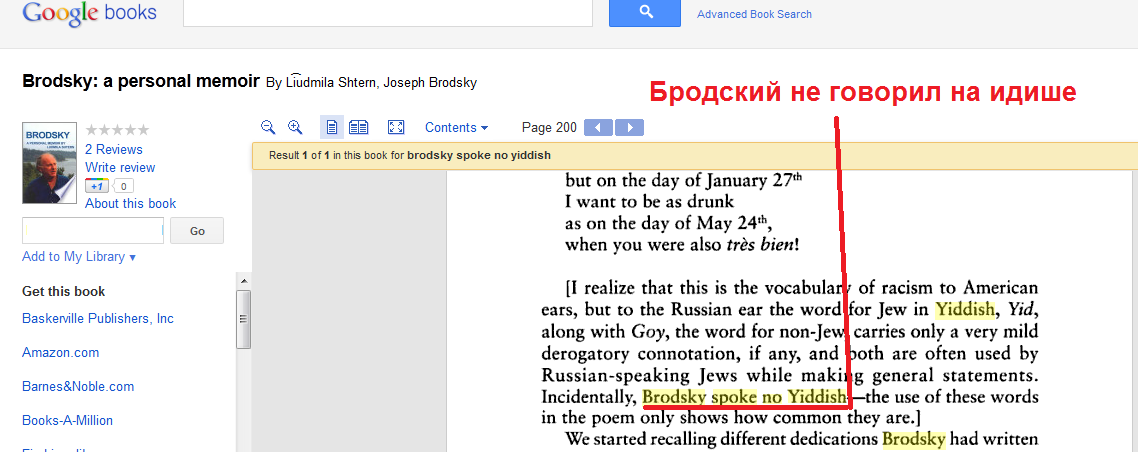Go to the next page

[x=629, y=128]
